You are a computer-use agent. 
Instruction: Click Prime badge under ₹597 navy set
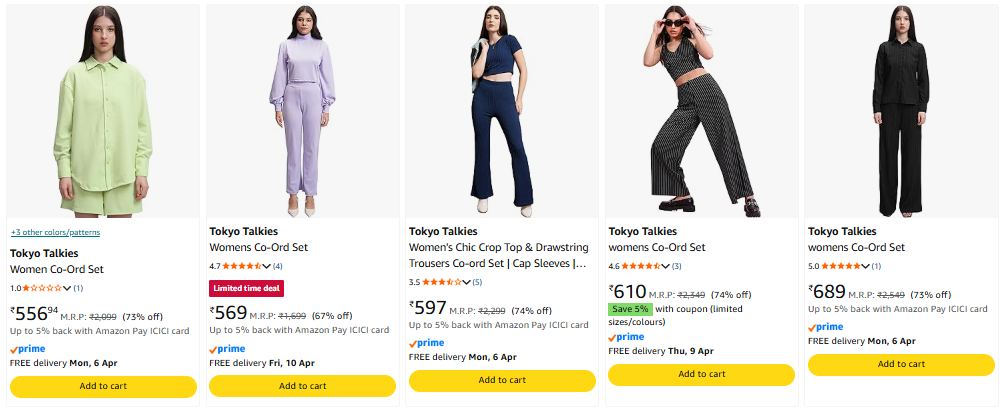click(x=428, y=343)
